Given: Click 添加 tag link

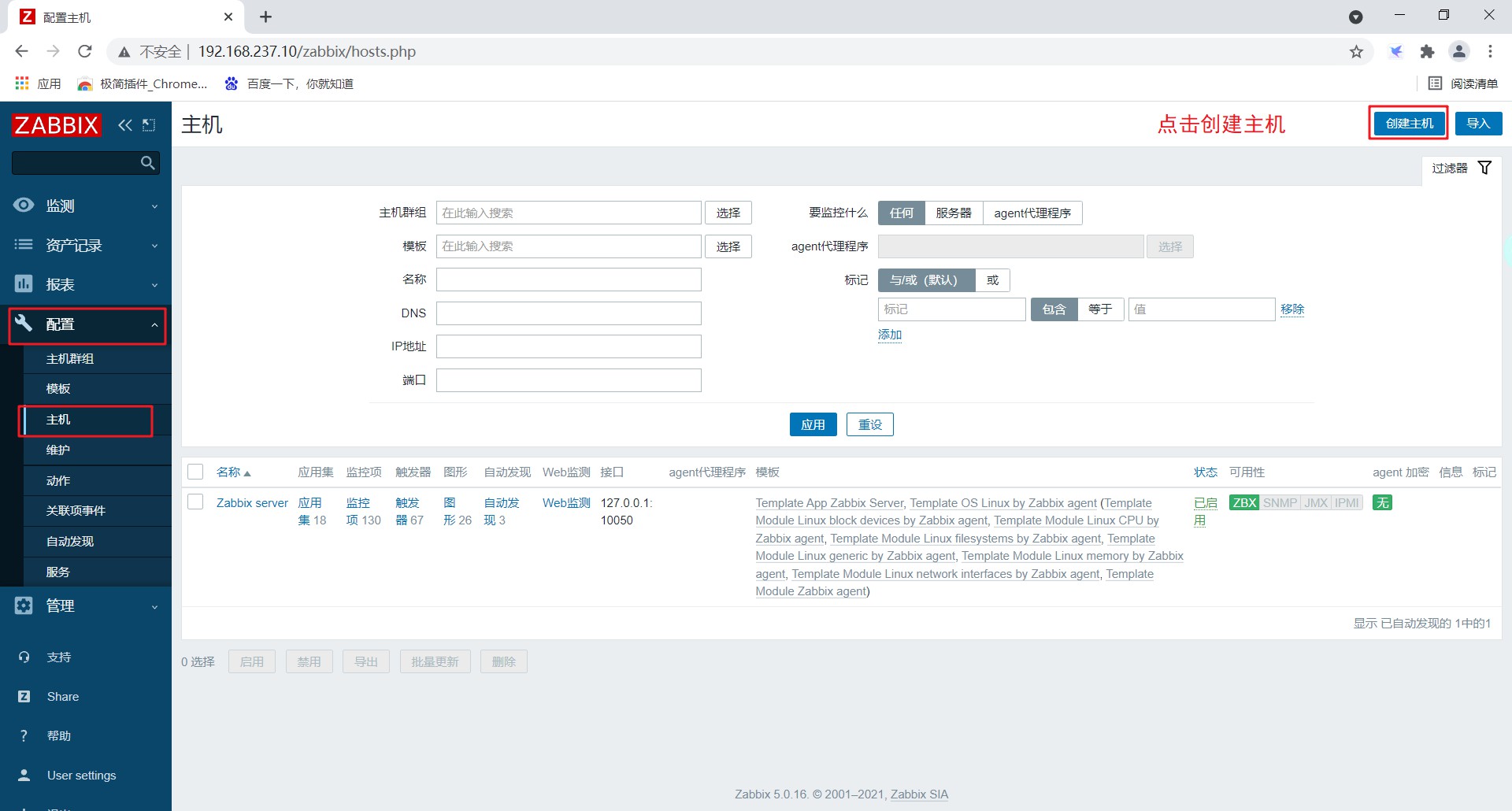Looking at the screenshot, I should [x=890, y=335].
